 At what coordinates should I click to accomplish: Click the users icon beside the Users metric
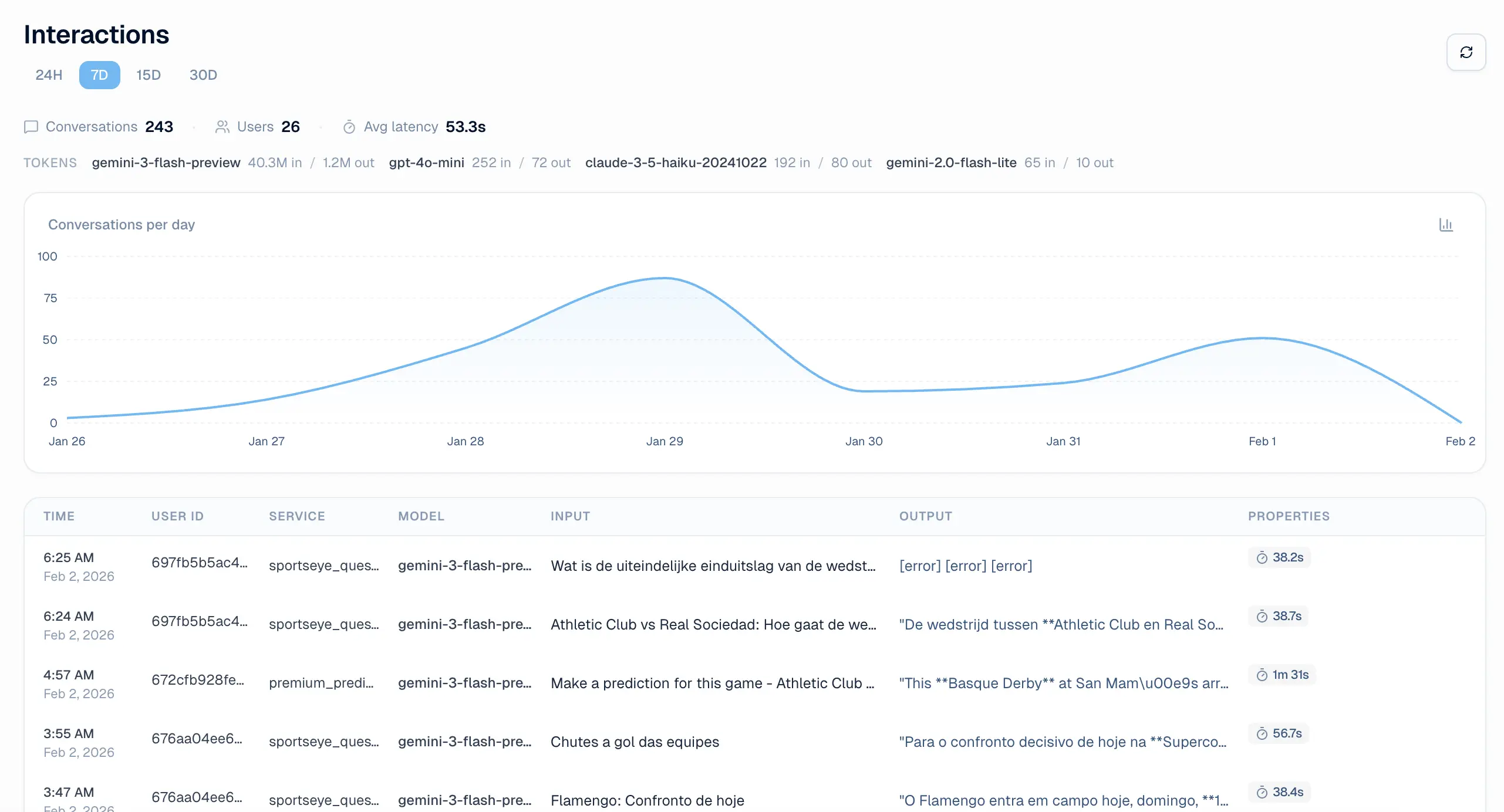click(223, 127)
